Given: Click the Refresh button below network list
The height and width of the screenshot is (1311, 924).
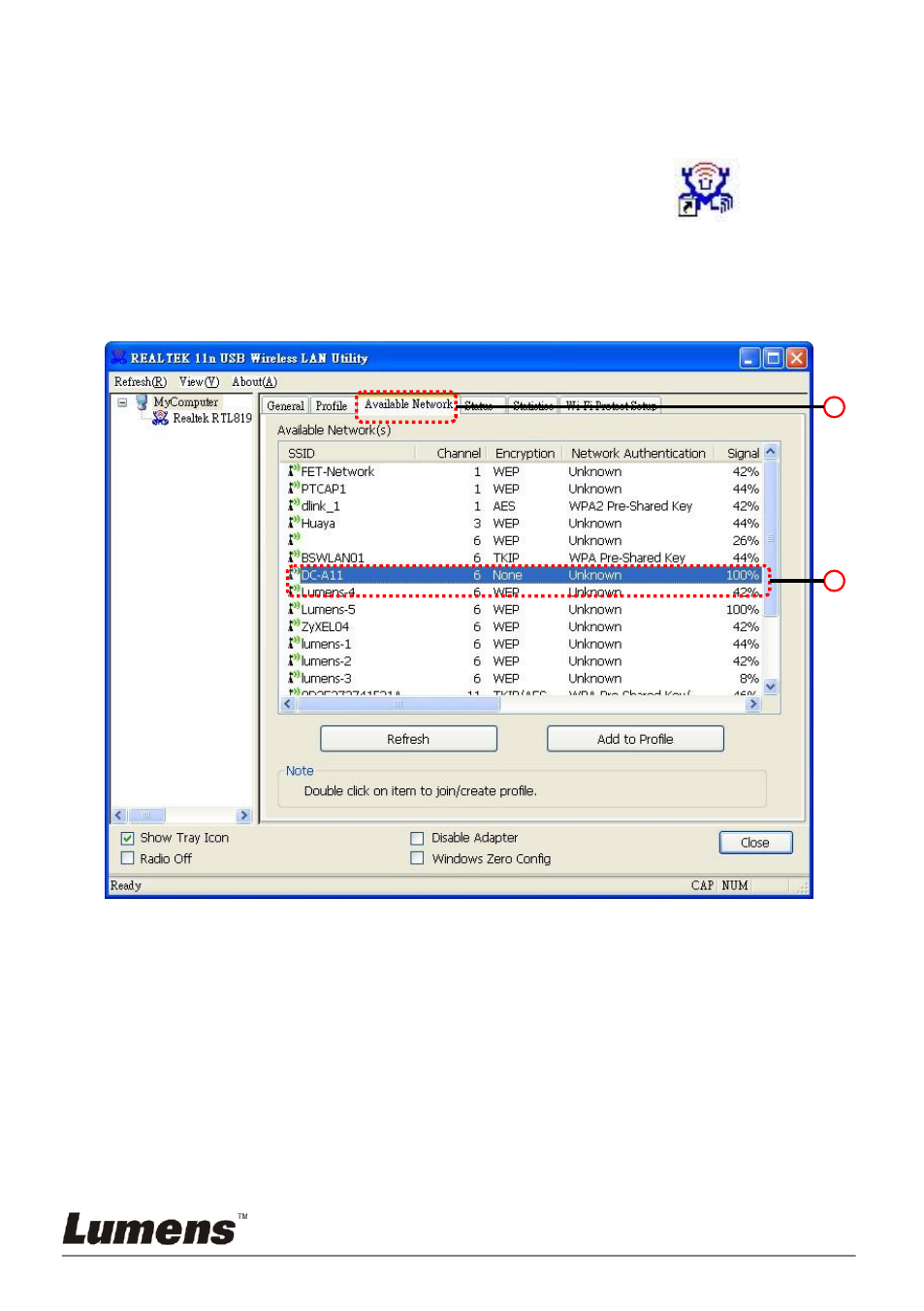Looking at the screenshot, I should pos(408,739).
